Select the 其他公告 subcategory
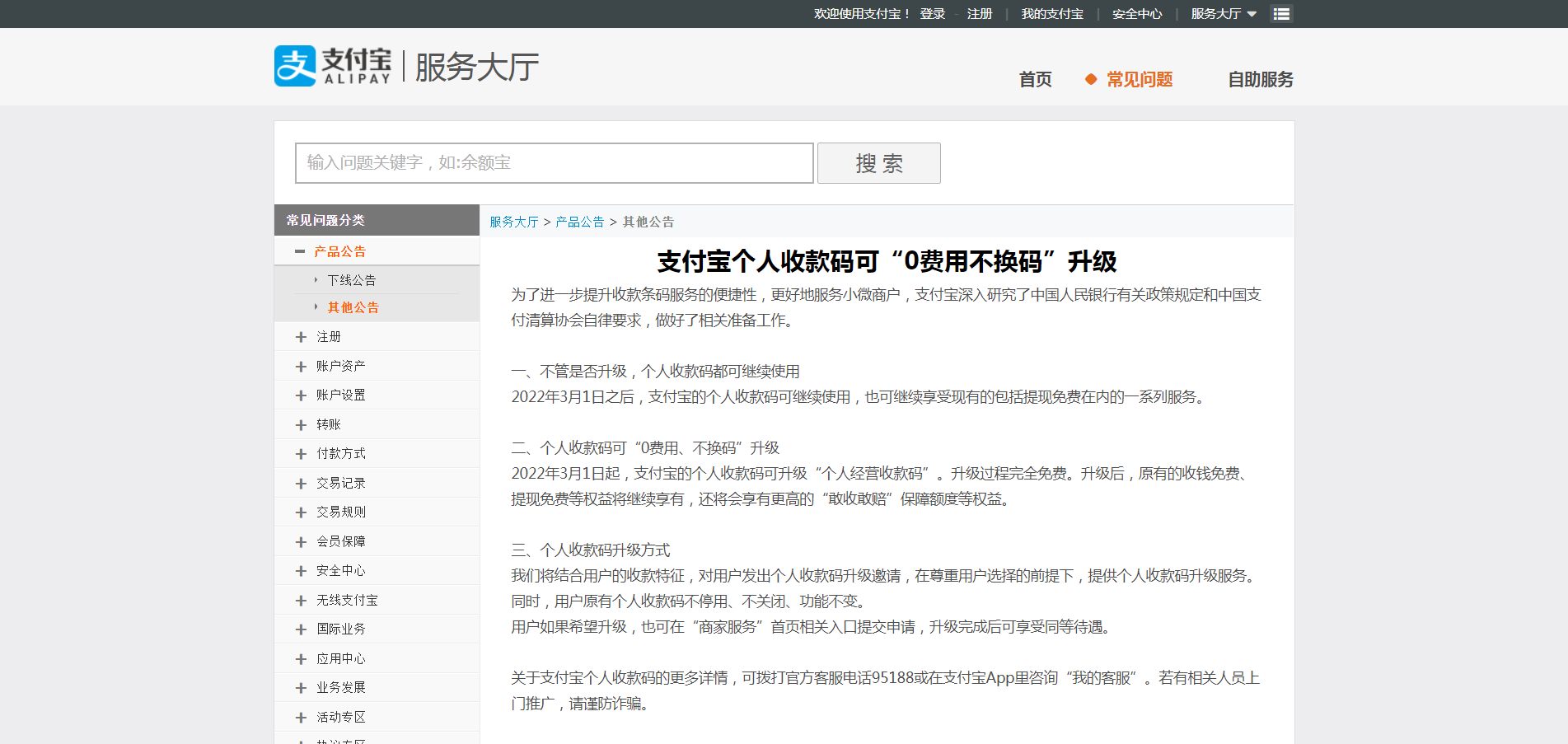The height and width of the screenshot is (744, 1568). pyautogui.click(x=353, y=307)
